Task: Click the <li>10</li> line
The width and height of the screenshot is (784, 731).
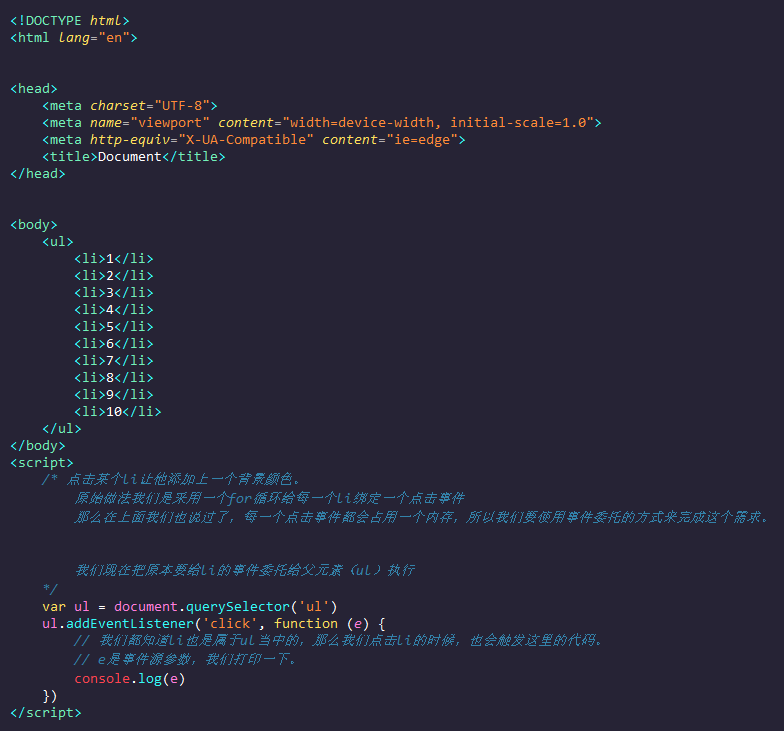Action: click(x=118, y=412)
